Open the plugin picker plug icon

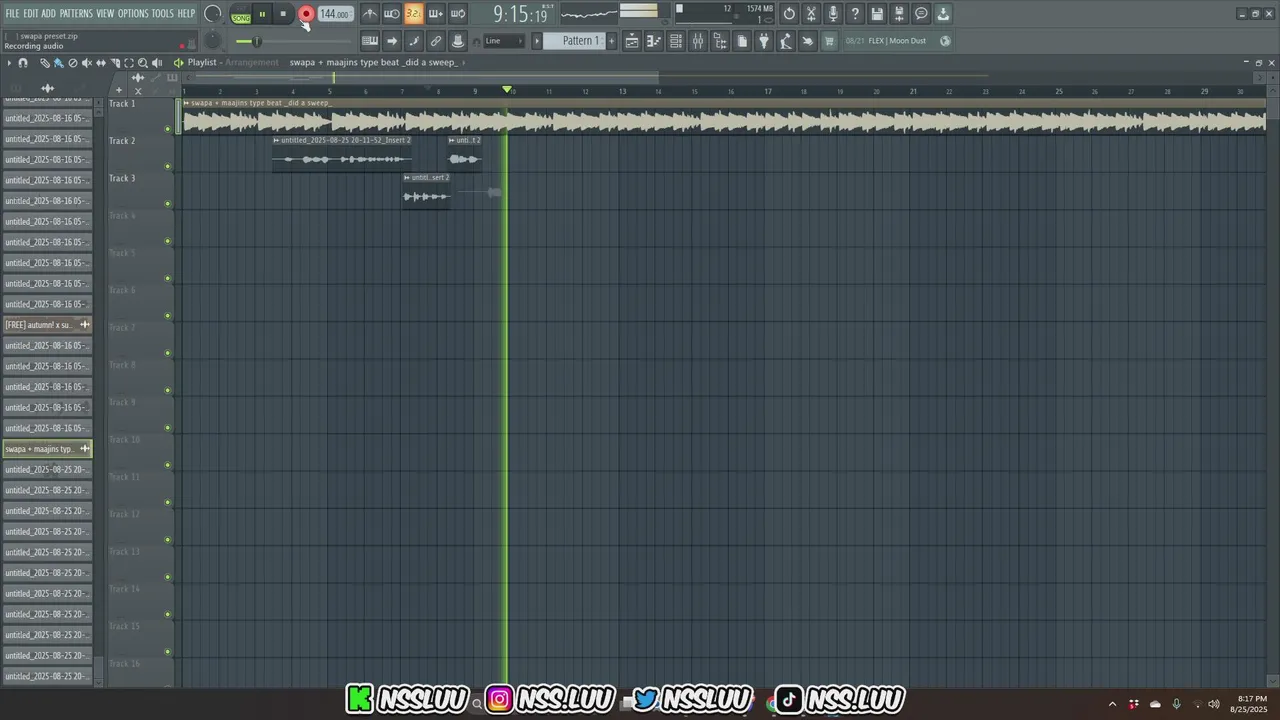pyautogui.click(x=764, y=41)
